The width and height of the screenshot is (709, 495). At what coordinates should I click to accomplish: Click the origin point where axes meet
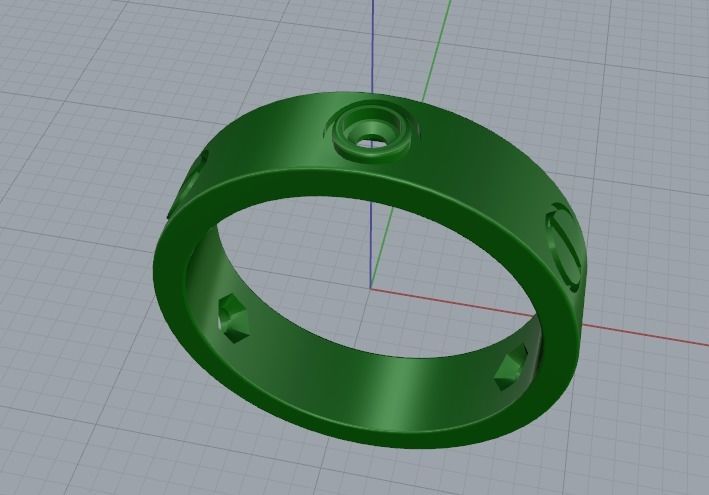371,288
